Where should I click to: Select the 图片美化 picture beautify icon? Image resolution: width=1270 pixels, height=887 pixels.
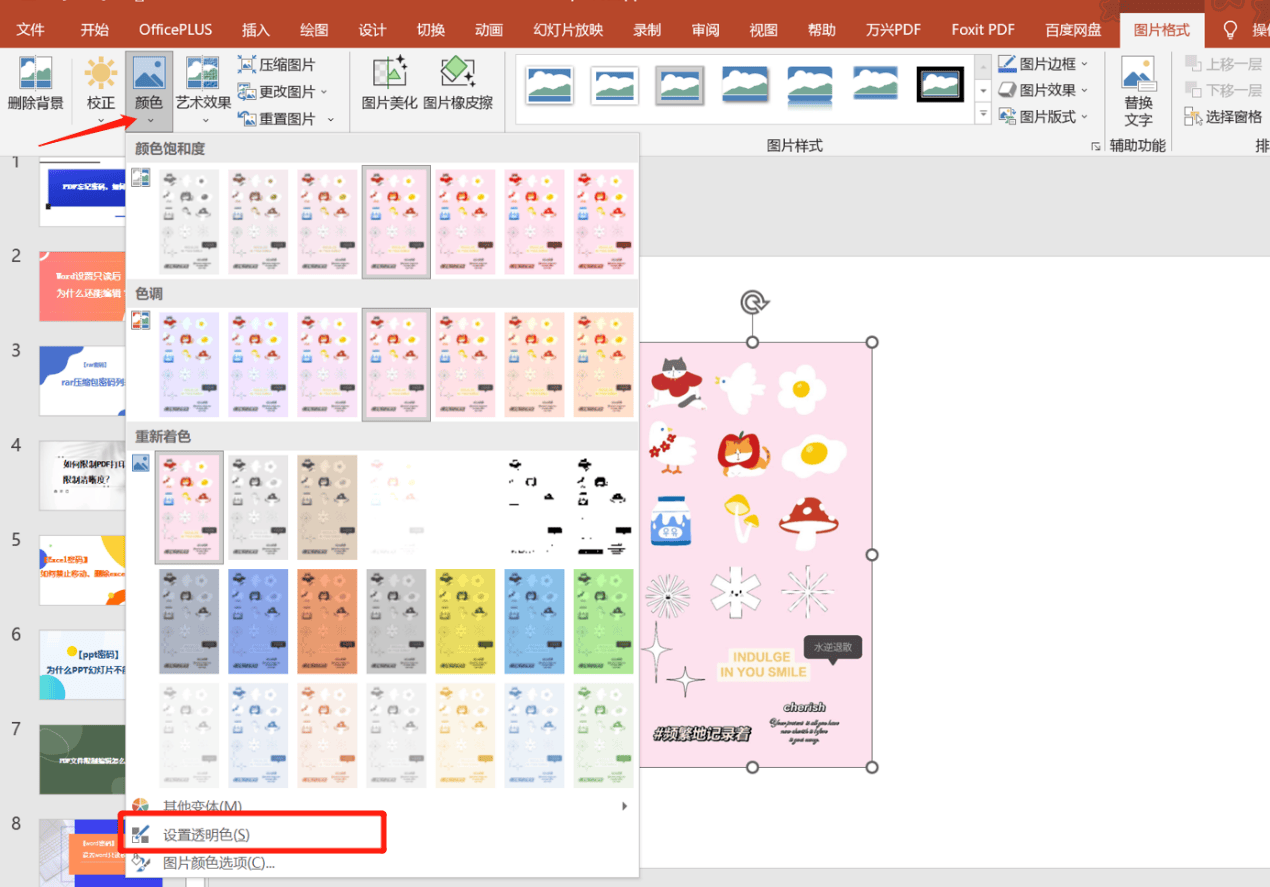[x=389, y=74]
